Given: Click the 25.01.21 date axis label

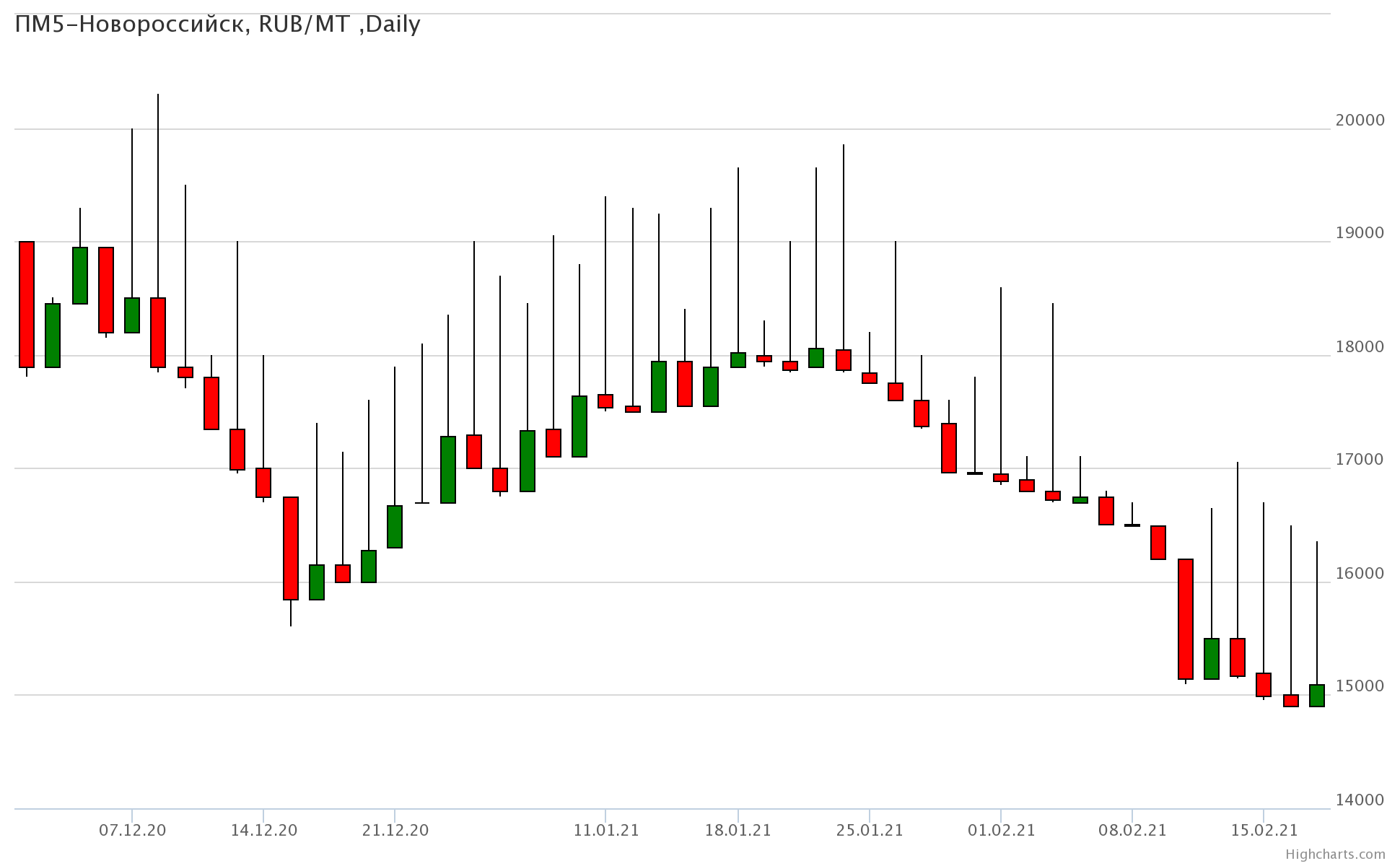Looking at the screenshot, I should [x=869, y=831].
